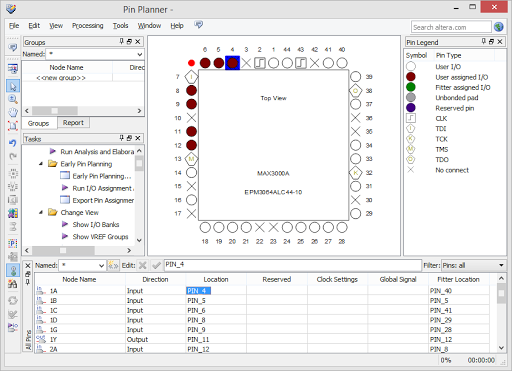This screenshot has width=512, height=371.
Task: Close the Groups panel
Action: point(138,42)
